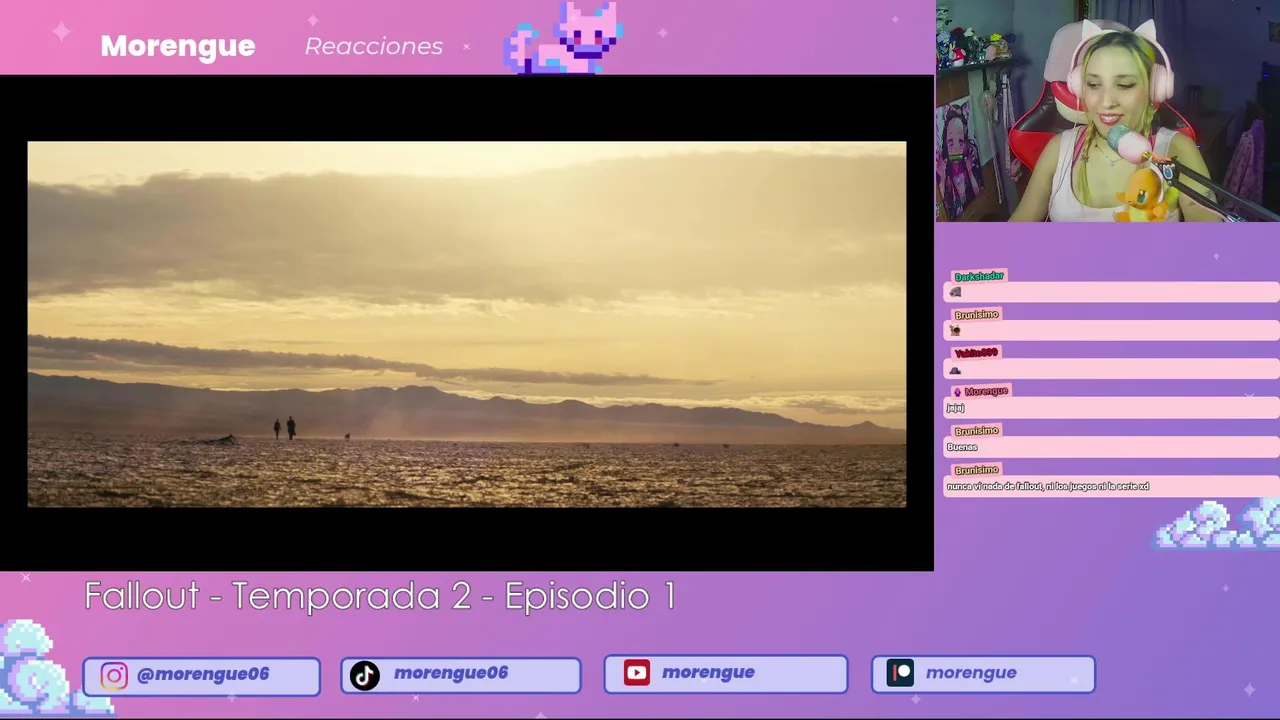The width and height of the screenshot is (1280, 720).
Task: Open the morengue YouTube handle
Action: point(708,673)
